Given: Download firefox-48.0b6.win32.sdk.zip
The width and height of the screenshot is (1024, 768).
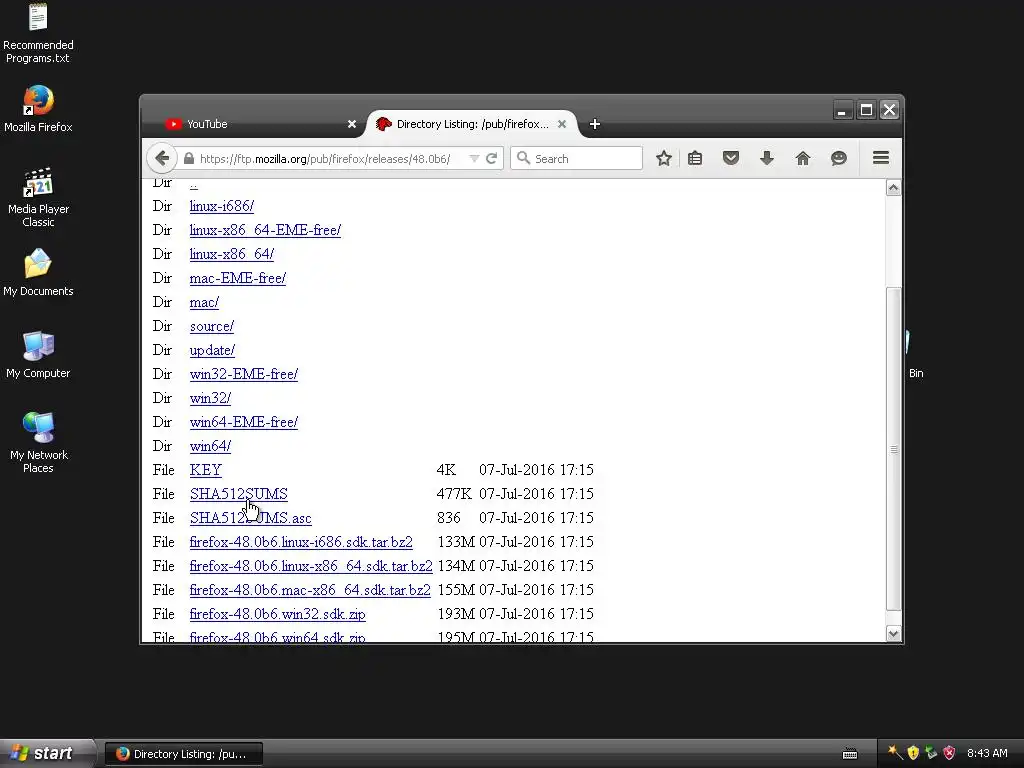Looking at the screenshot, I should [278, 615].
